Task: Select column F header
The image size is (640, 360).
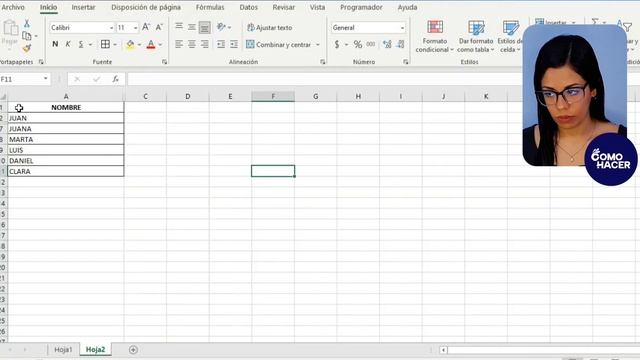Action: (273, 96)
